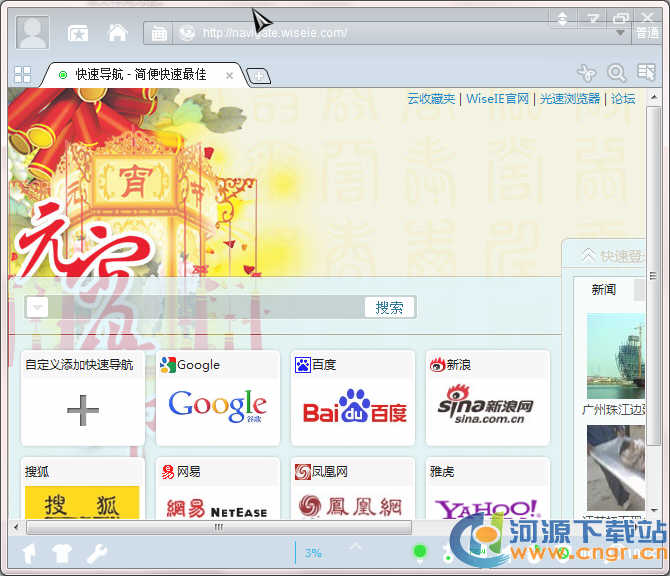Open the favorites star folder
670x576 pixels.
(x=78, y=33)
